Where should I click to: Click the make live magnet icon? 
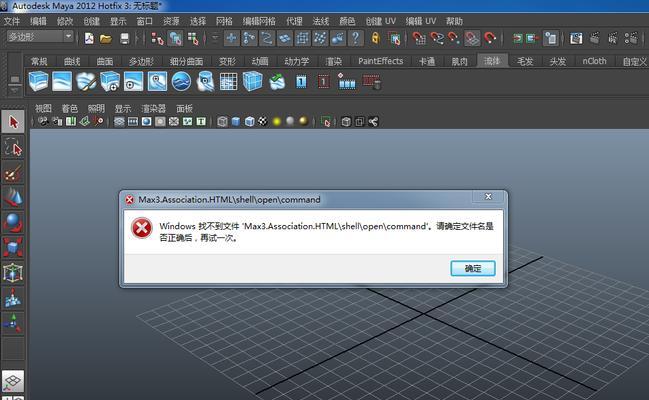pyautogui.click(x=490, y=39)
